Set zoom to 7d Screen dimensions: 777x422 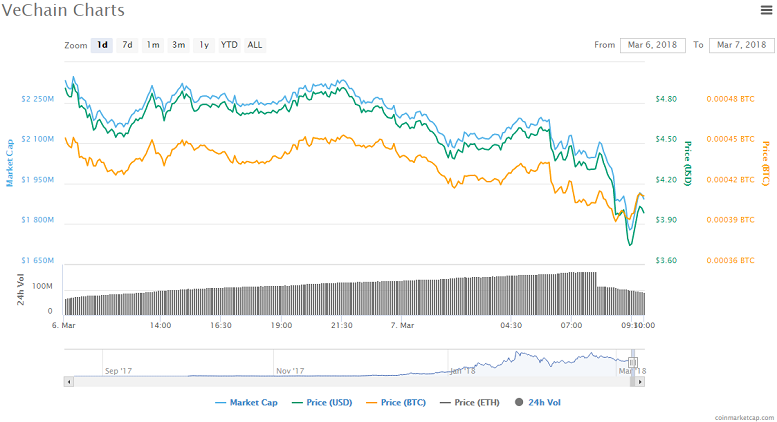127,45
